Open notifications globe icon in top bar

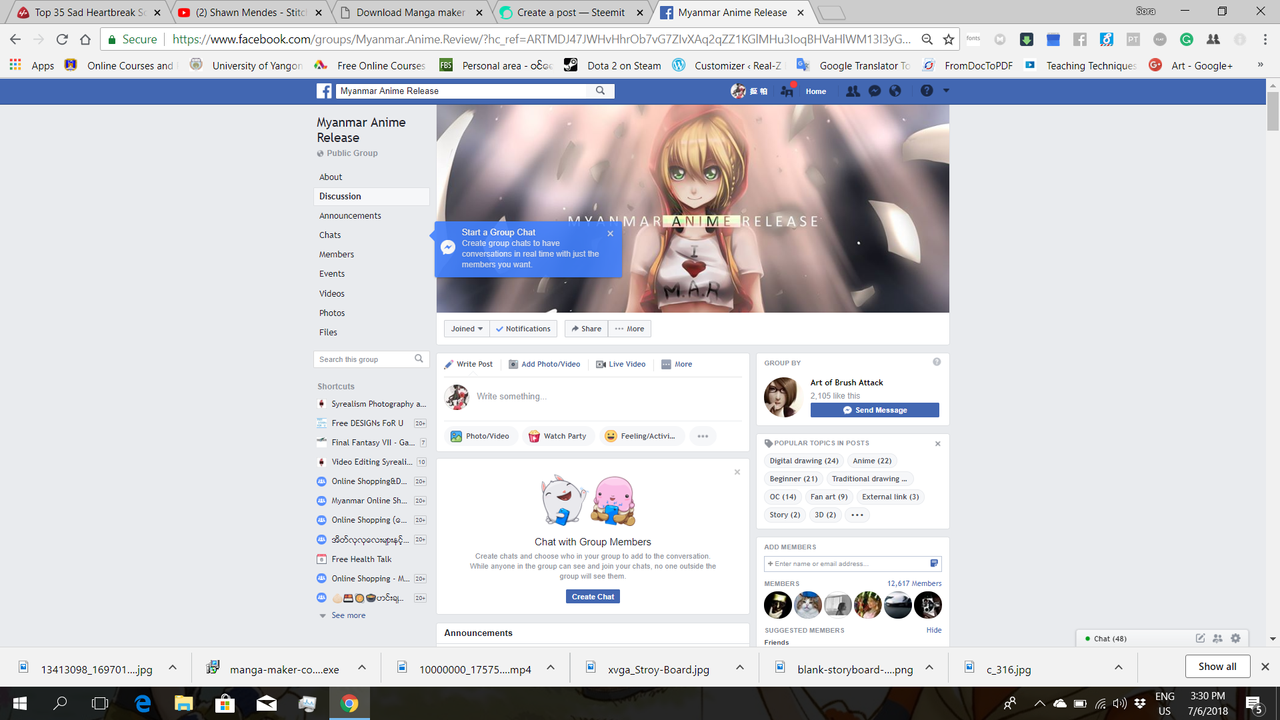[895, 91]
